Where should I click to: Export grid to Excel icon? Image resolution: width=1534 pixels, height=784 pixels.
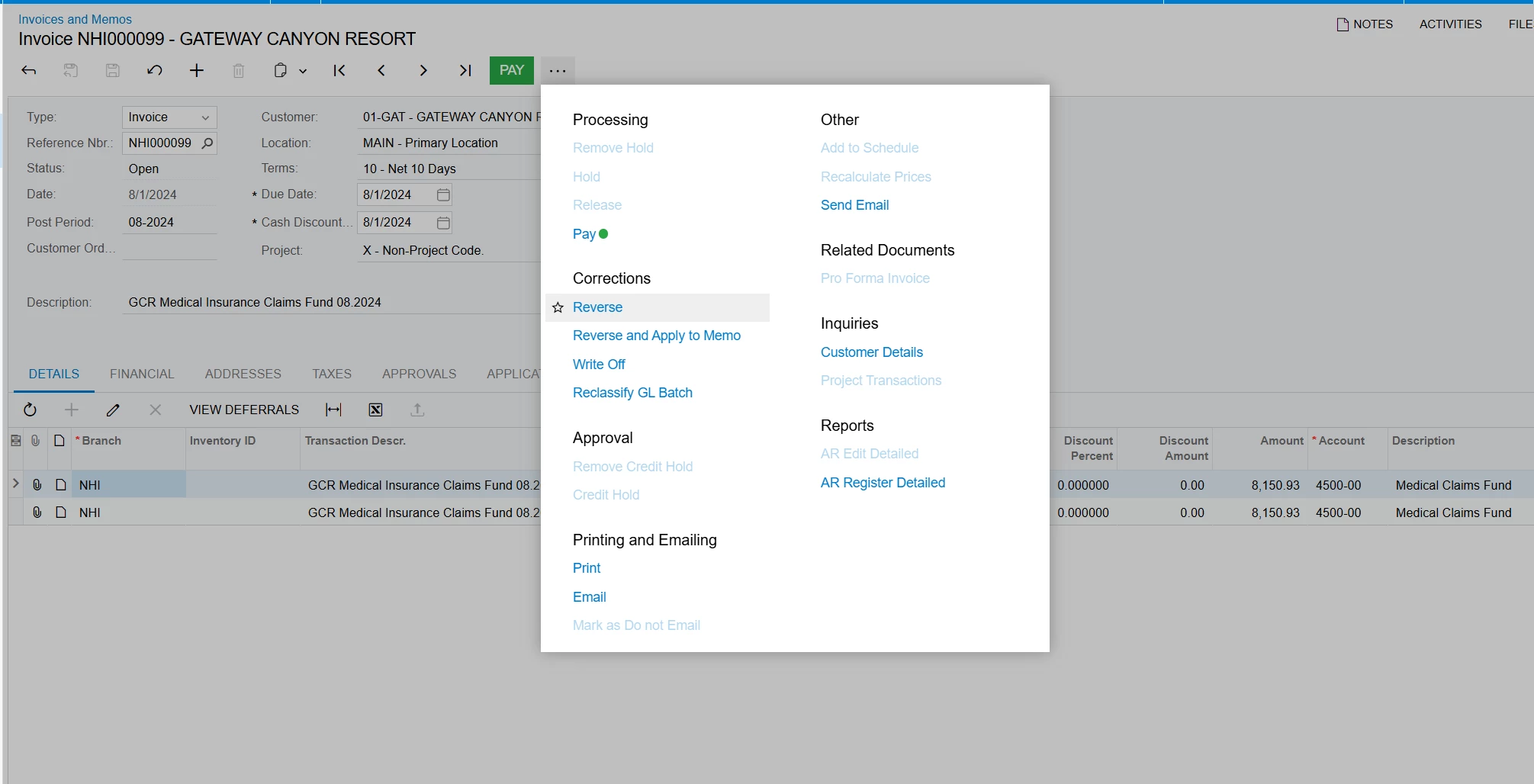(375, 410)
